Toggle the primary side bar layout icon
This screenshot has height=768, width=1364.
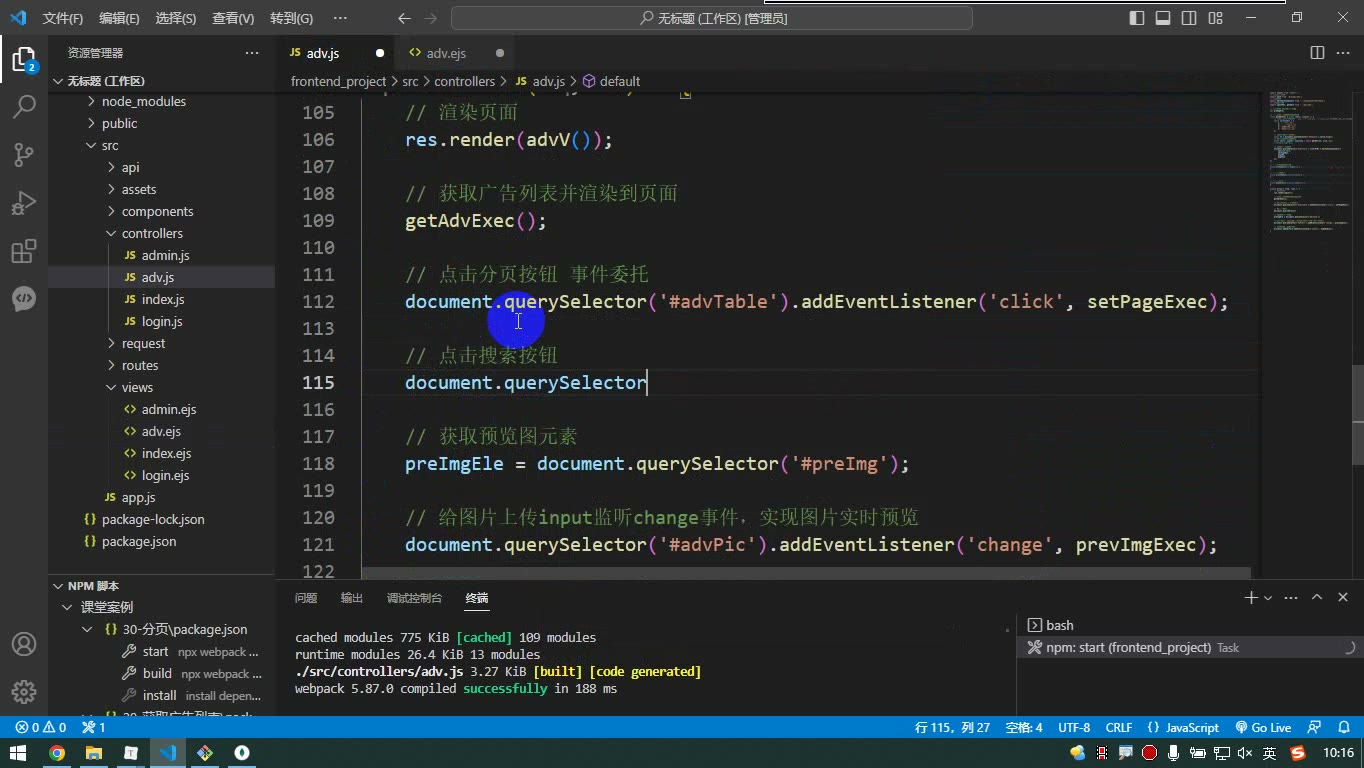[x=1137, y=18]
